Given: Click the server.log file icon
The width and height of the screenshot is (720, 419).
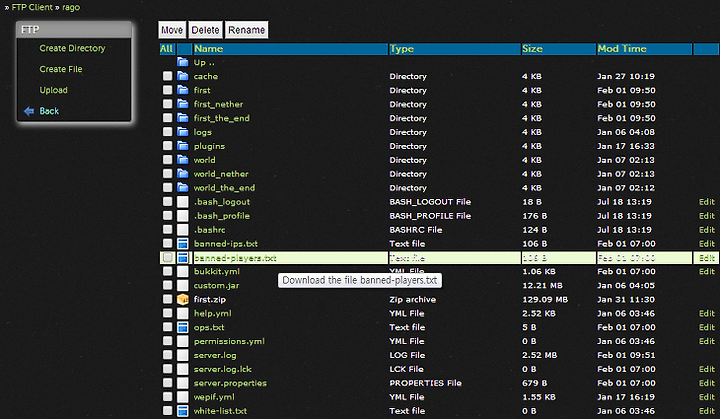Looking at the screenshot, I should (183, 355).
